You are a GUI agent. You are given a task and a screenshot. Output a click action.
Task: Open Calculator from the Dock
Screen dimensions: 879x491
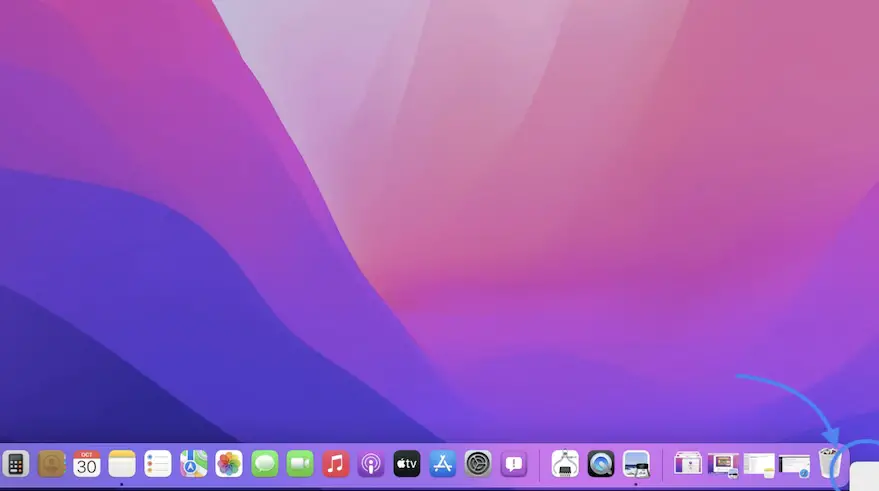click(x=16, y=464)
